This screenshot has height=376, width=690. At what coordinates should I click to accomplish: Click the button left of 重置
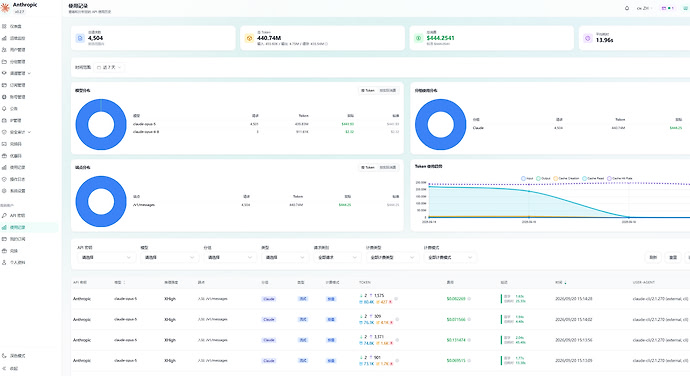coord(653,257)
